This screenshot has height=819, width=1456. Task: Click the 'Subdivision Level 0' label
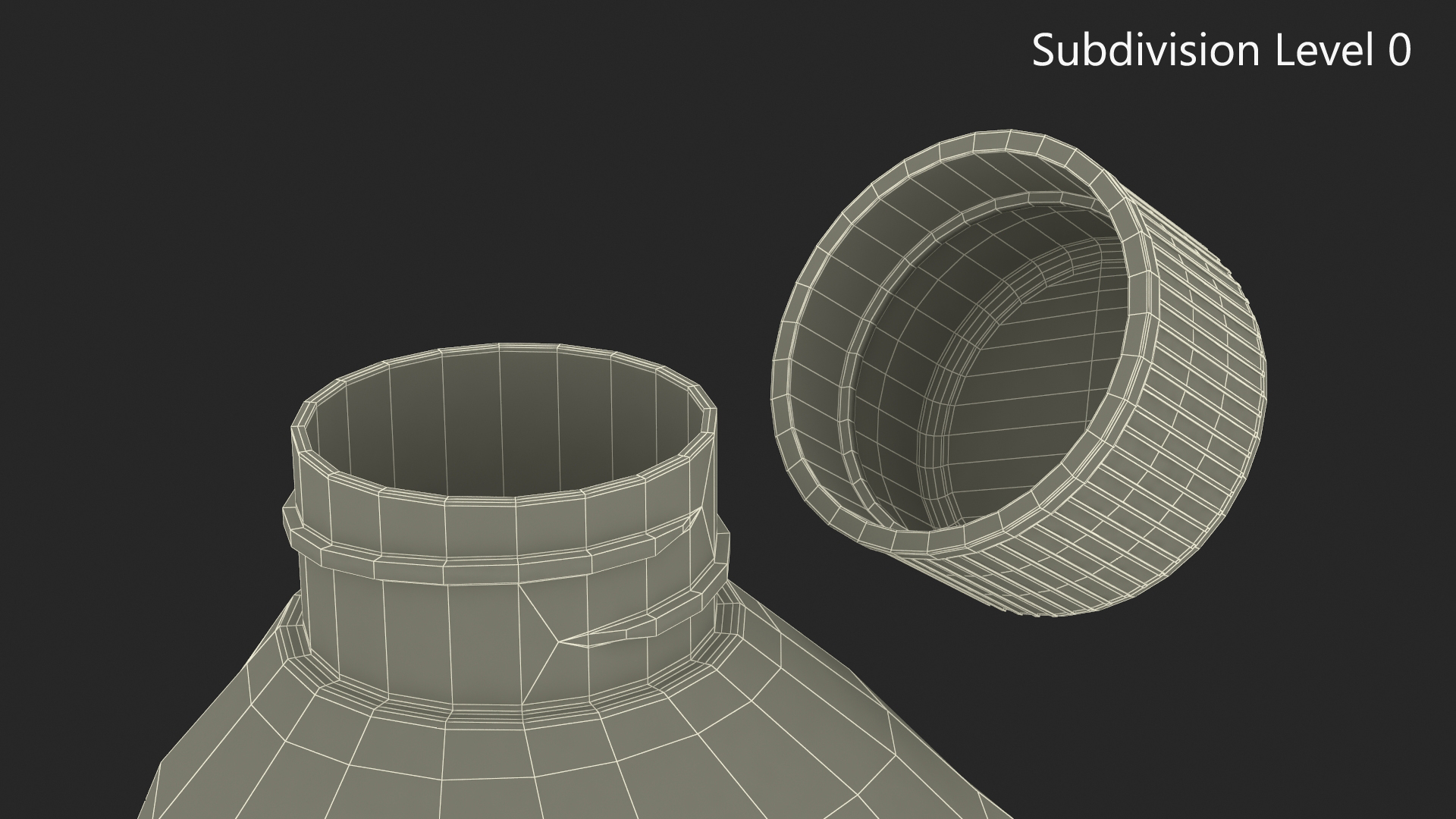[x=1221, y=51]
